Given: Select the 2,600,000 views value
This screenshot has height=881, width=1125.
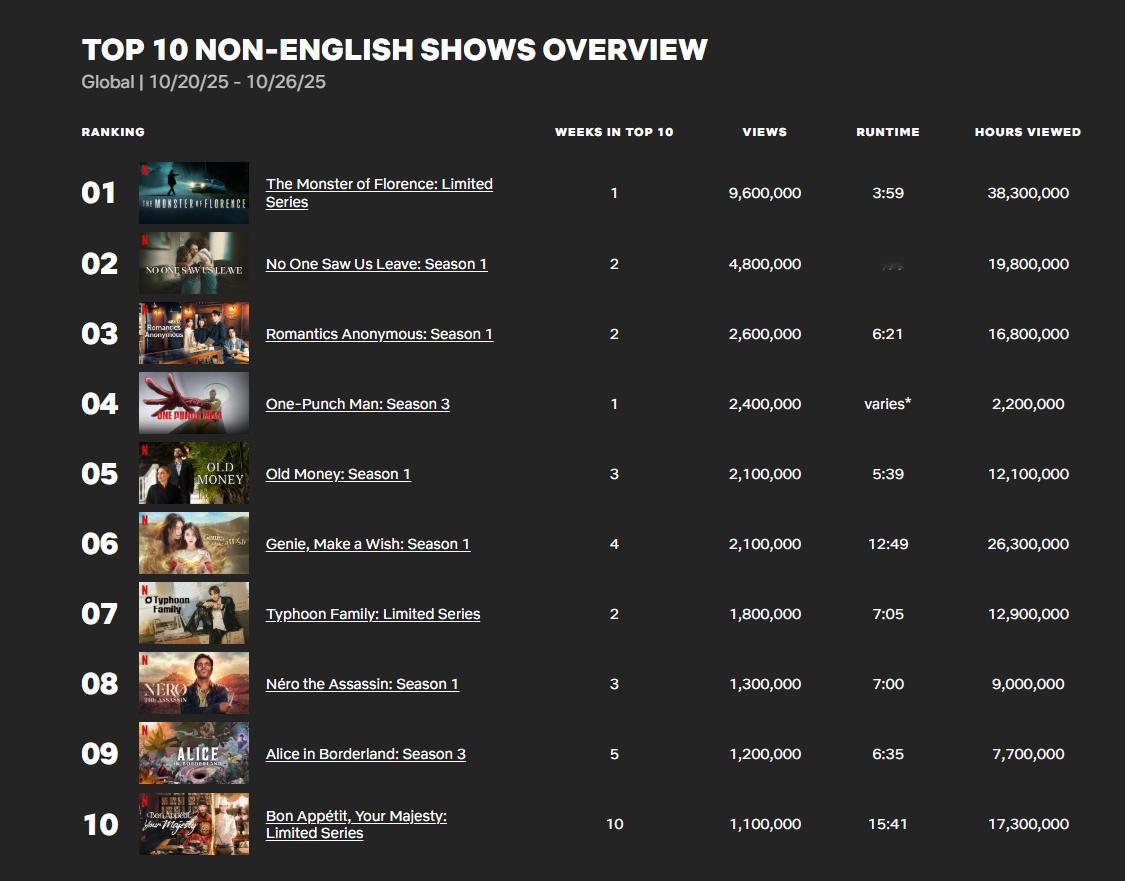Looking at the screenshot, I should [765, 334].
